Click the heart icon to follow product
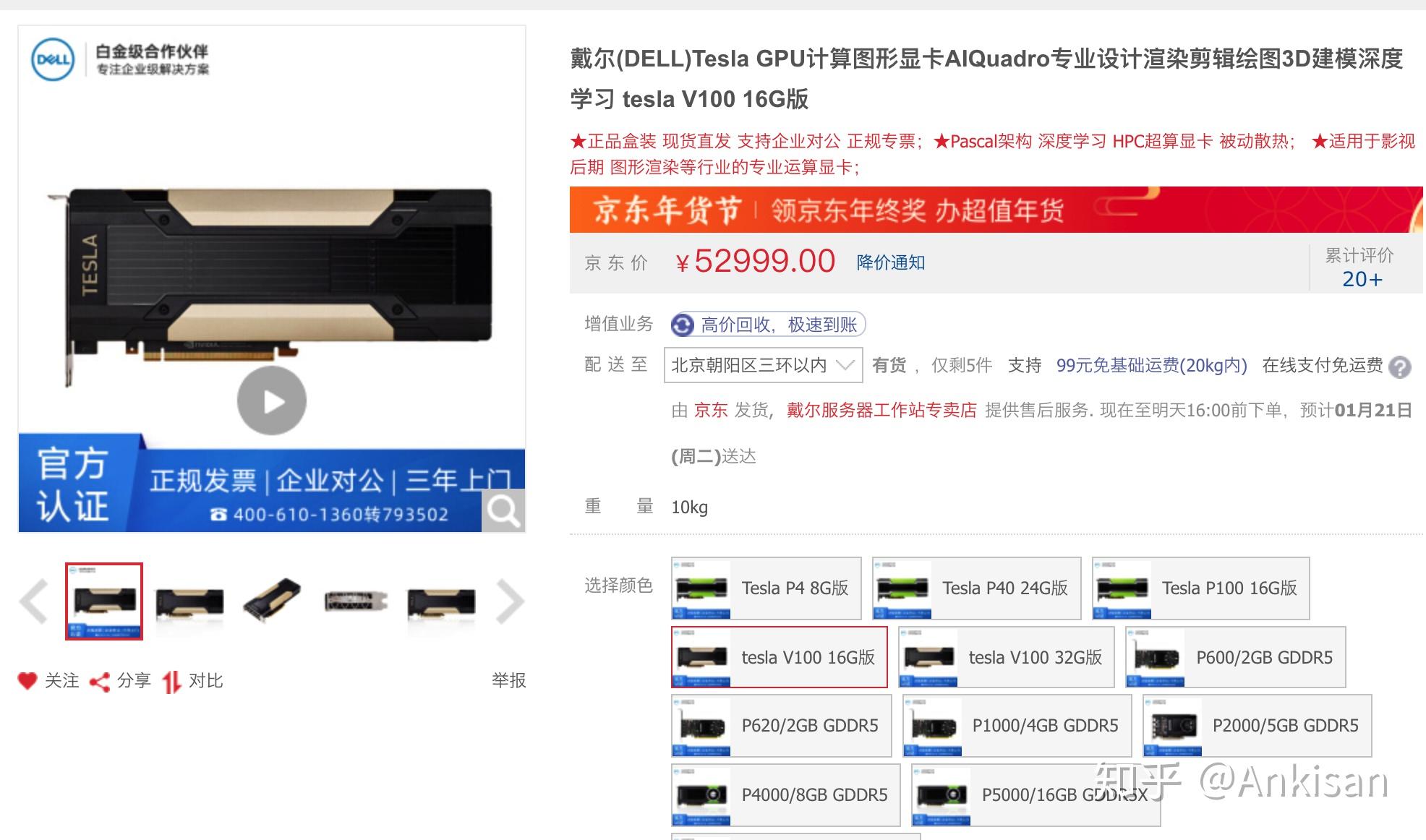The image size is (1426, 840). 27,681
